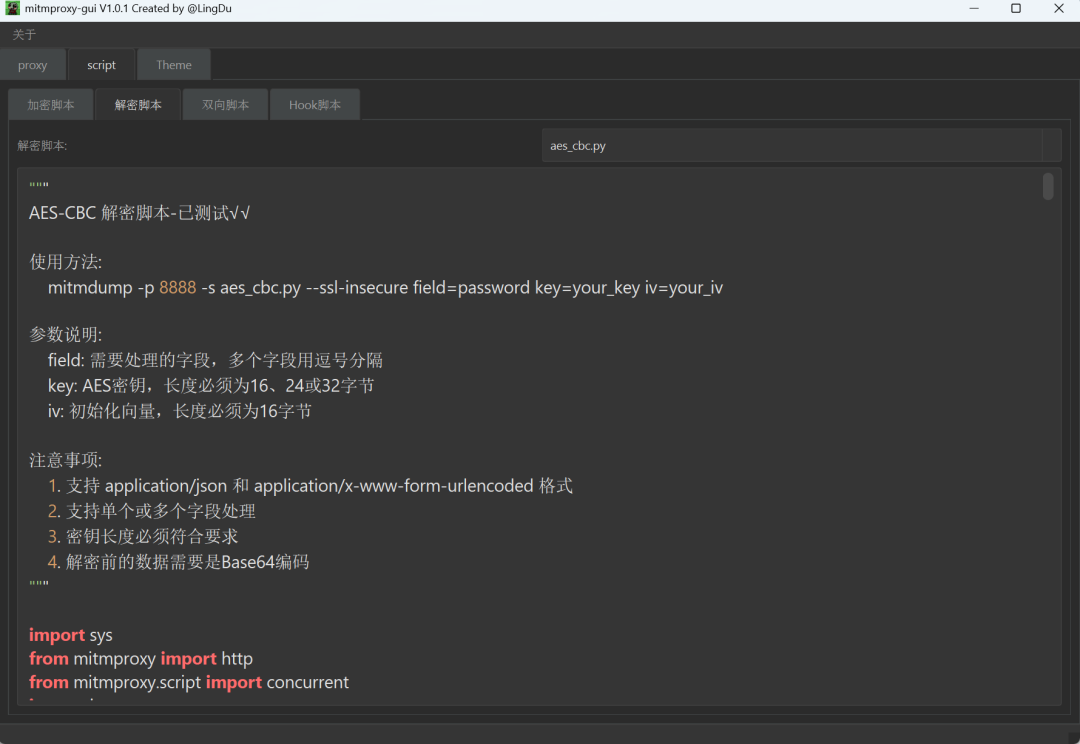1080x744 pixels.
Task: Select the 解密脚本 sub-tab
Action: click(138, 105)
